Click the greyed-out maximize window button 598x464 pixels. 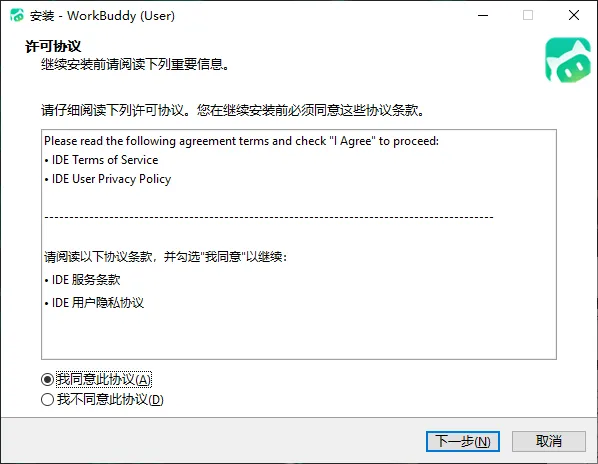click(x=528, y=15)
